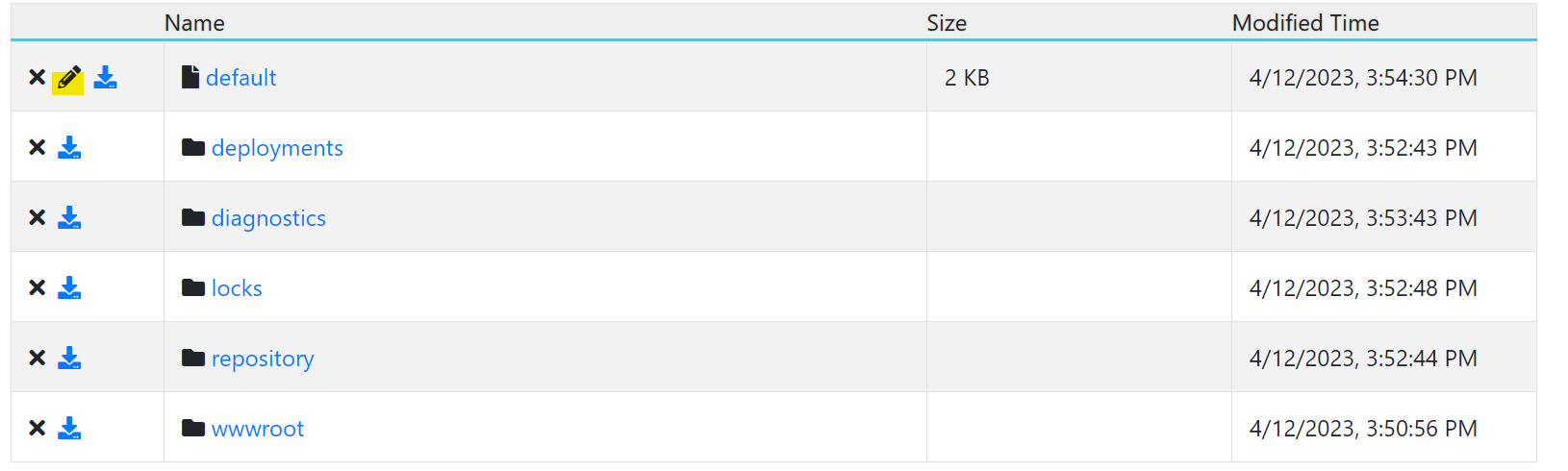Download the repository folder
The height and width of the screenshot is (471, 1568).
[69, 359]
